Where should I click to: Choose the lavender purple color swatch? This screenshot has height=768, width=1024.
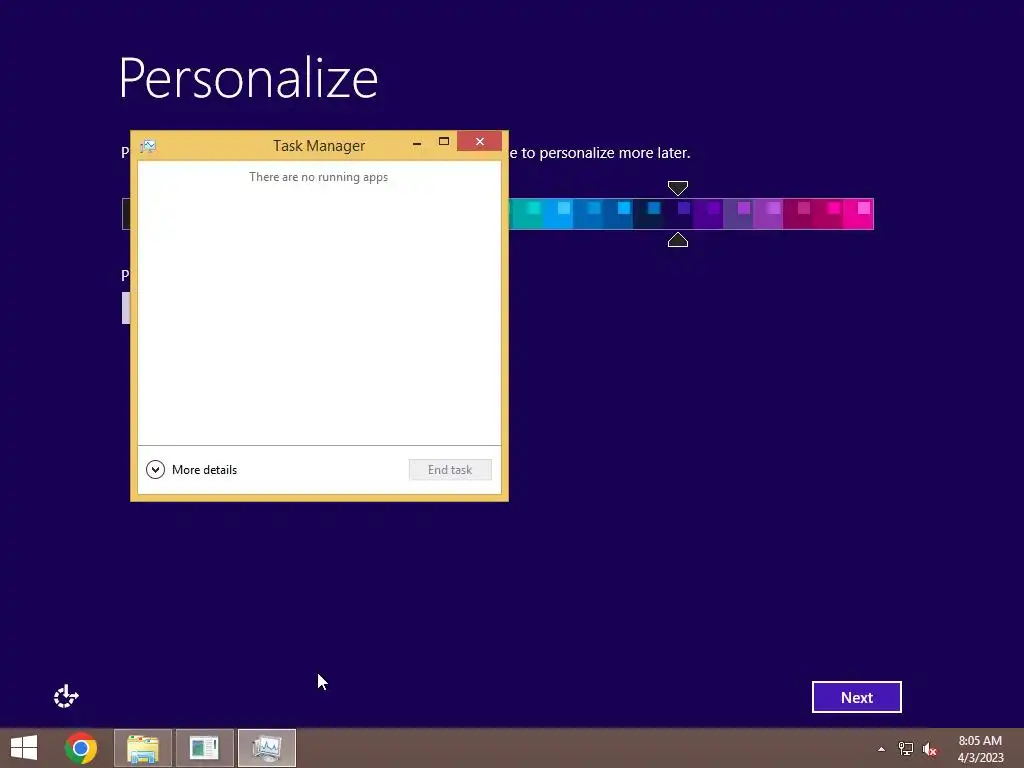[768, 214]
